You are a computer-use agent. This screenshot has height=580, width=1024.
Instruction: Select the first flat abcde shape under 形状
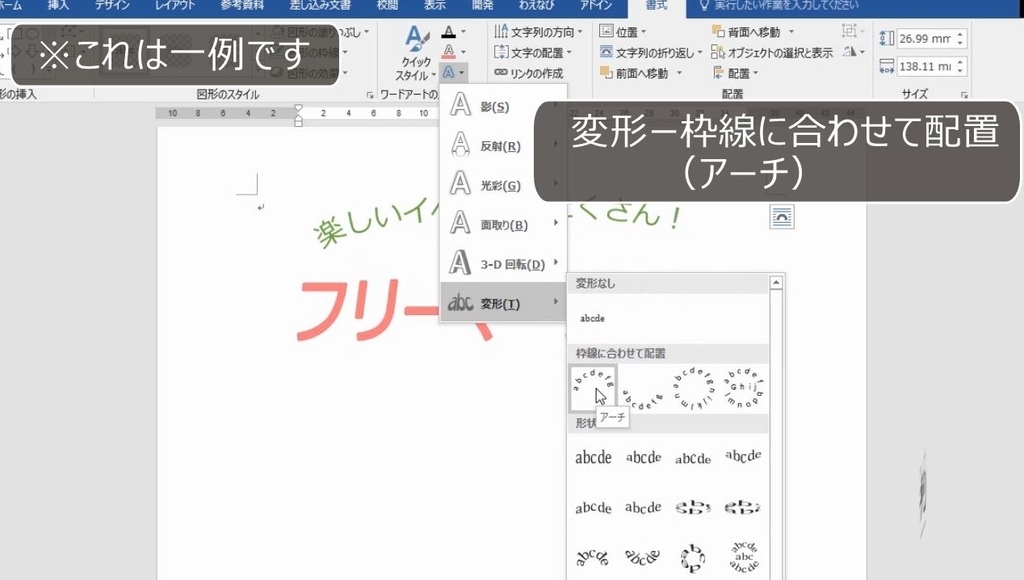tap(593, 457)
